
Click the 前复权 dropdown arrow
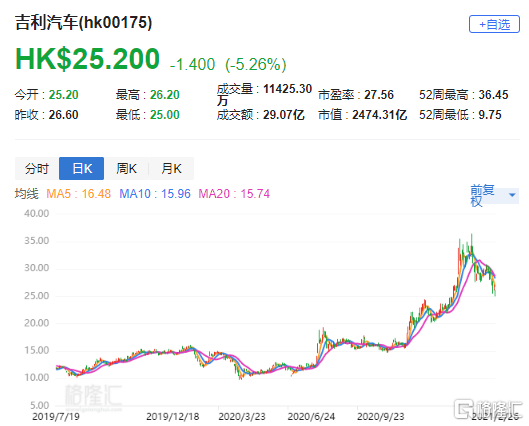click(x=512, y=195)
